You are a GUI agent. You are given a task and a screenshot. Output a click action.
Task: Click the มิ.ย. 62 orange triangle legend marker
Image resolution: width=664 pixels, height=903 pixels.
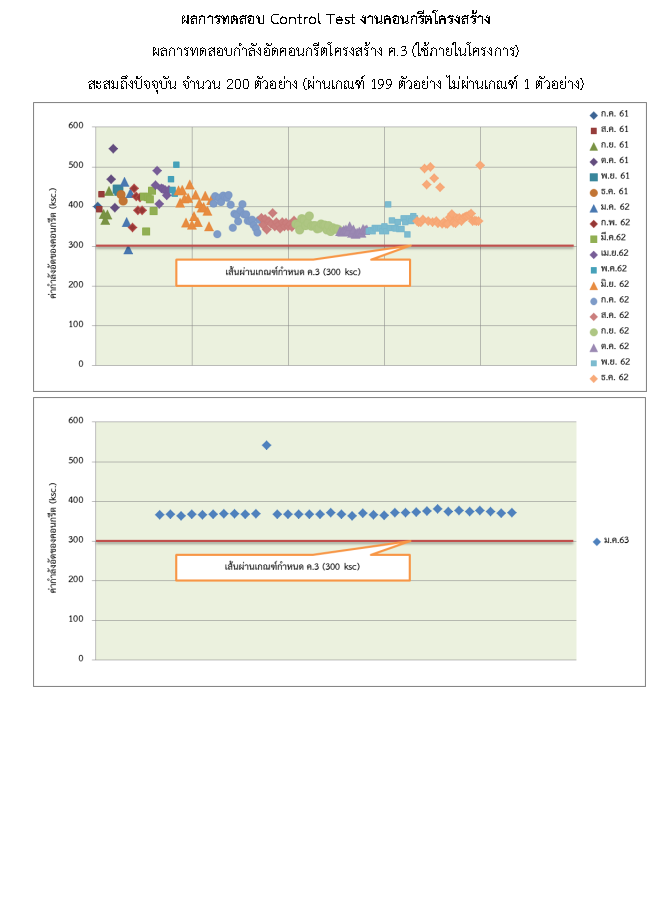click(594, 284)
